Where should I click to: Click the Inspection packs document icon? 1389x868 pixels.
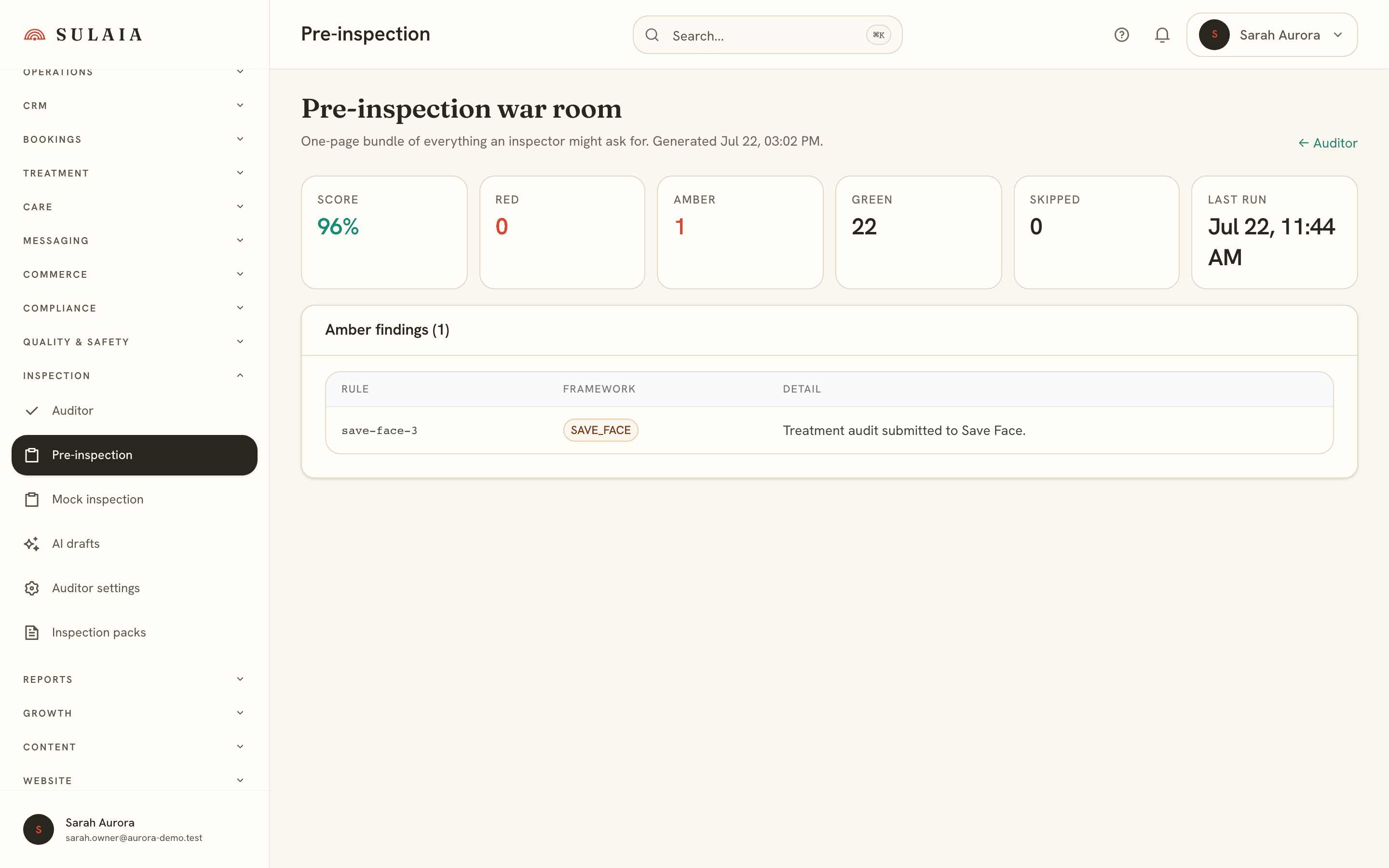[32, 633]
